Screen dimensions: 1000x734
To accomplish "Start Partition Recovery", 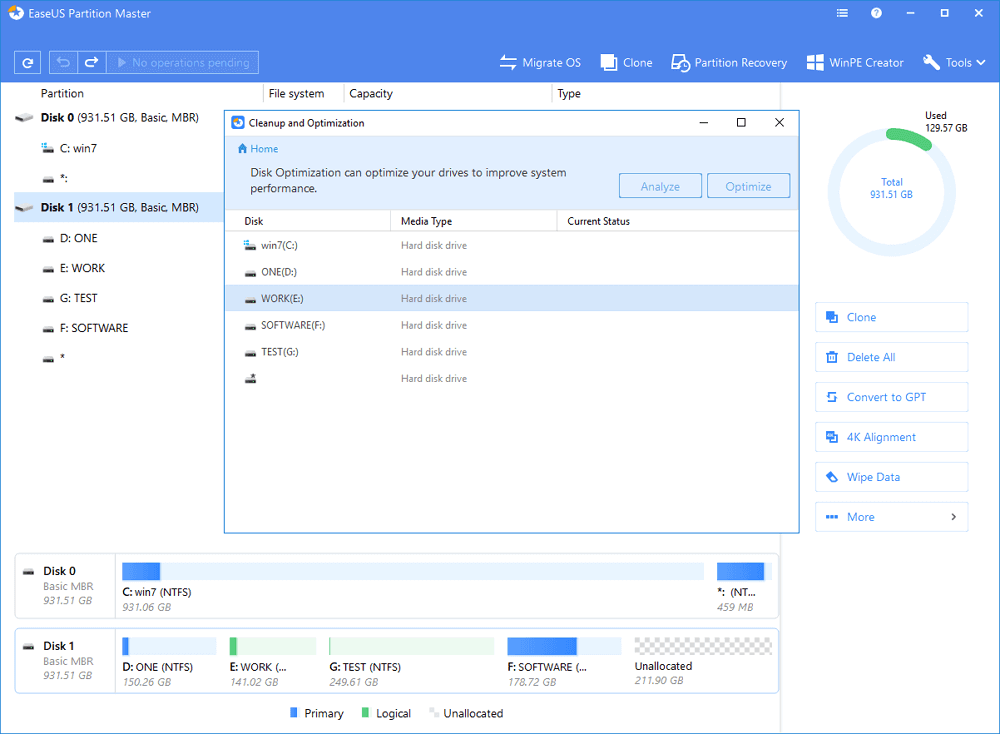I will [729, 62].
